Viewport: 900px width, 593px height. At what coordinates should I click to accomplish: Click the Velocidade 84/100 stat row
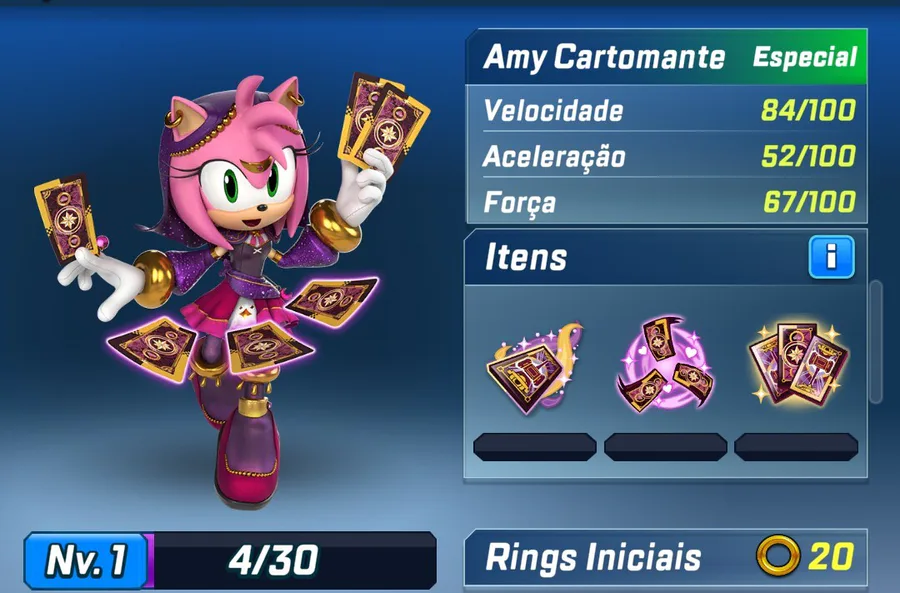[x=669, y=110]
